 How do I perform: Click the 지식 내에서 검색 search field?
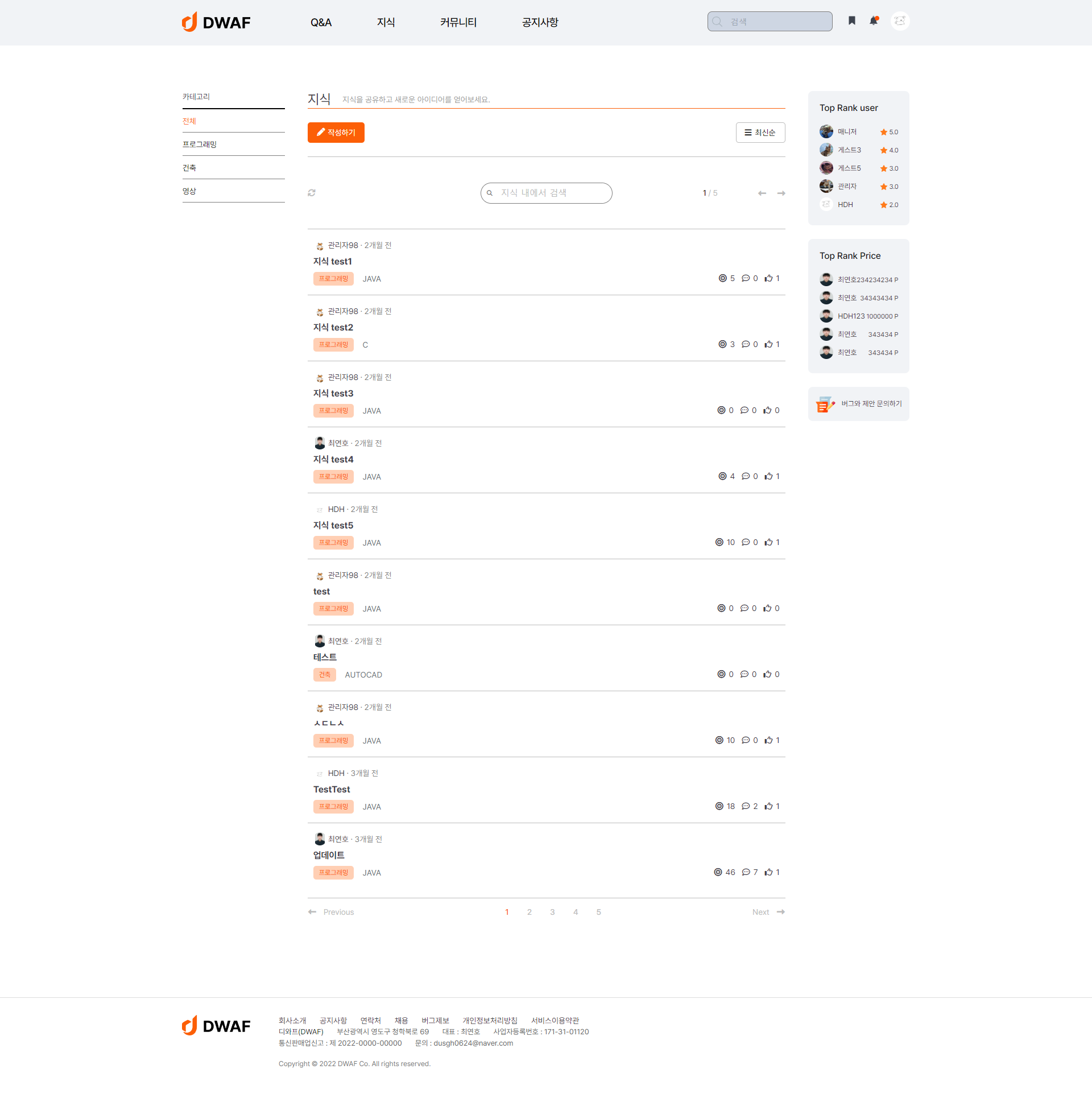pyautogui.click(x=545, y=193)
